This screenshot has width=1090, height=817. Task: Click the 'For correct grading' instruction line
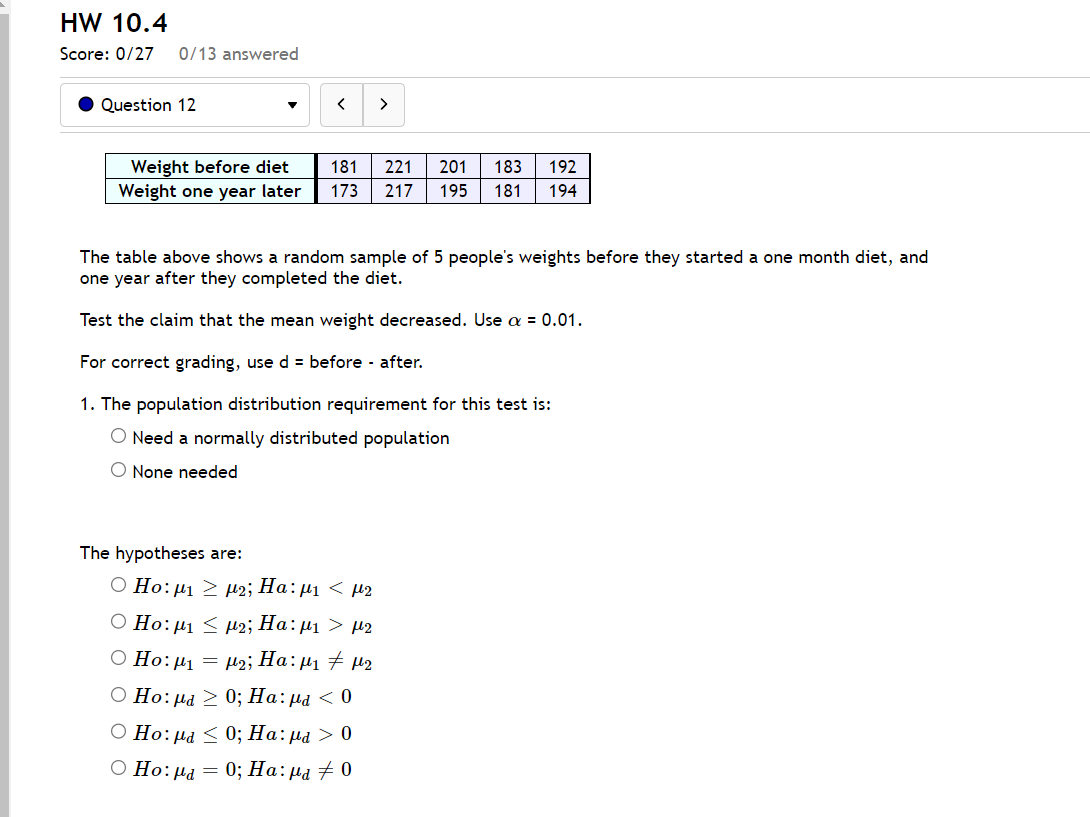[251, 362]
